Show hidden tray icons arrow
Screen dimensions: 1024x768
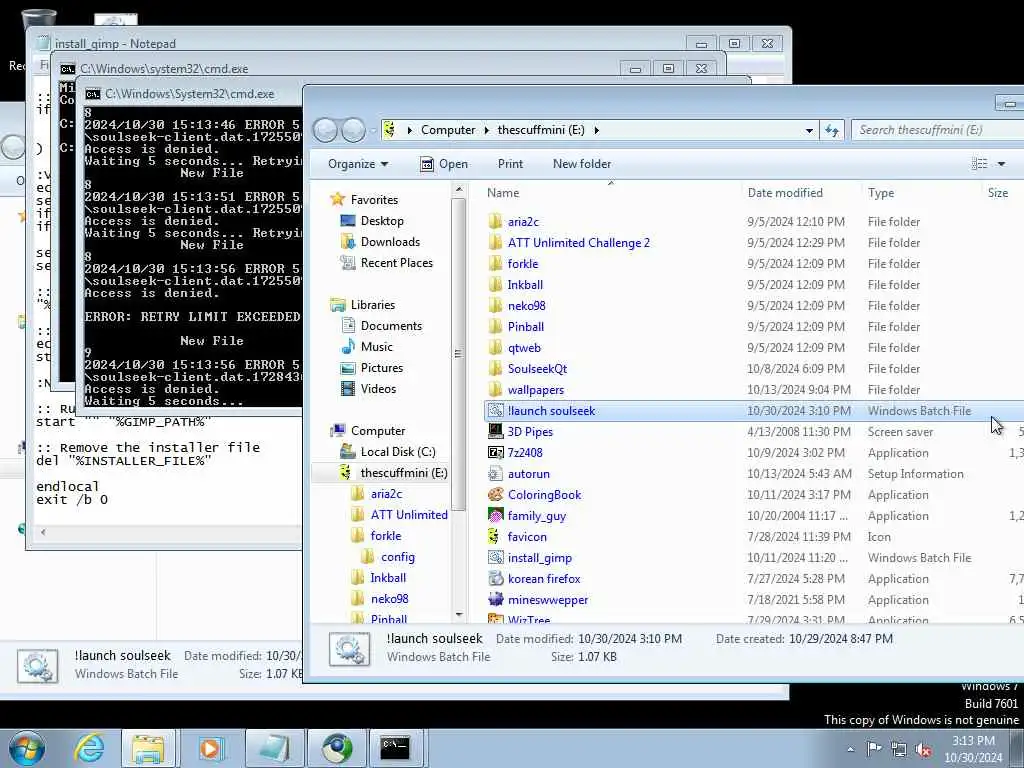(850, 749)
